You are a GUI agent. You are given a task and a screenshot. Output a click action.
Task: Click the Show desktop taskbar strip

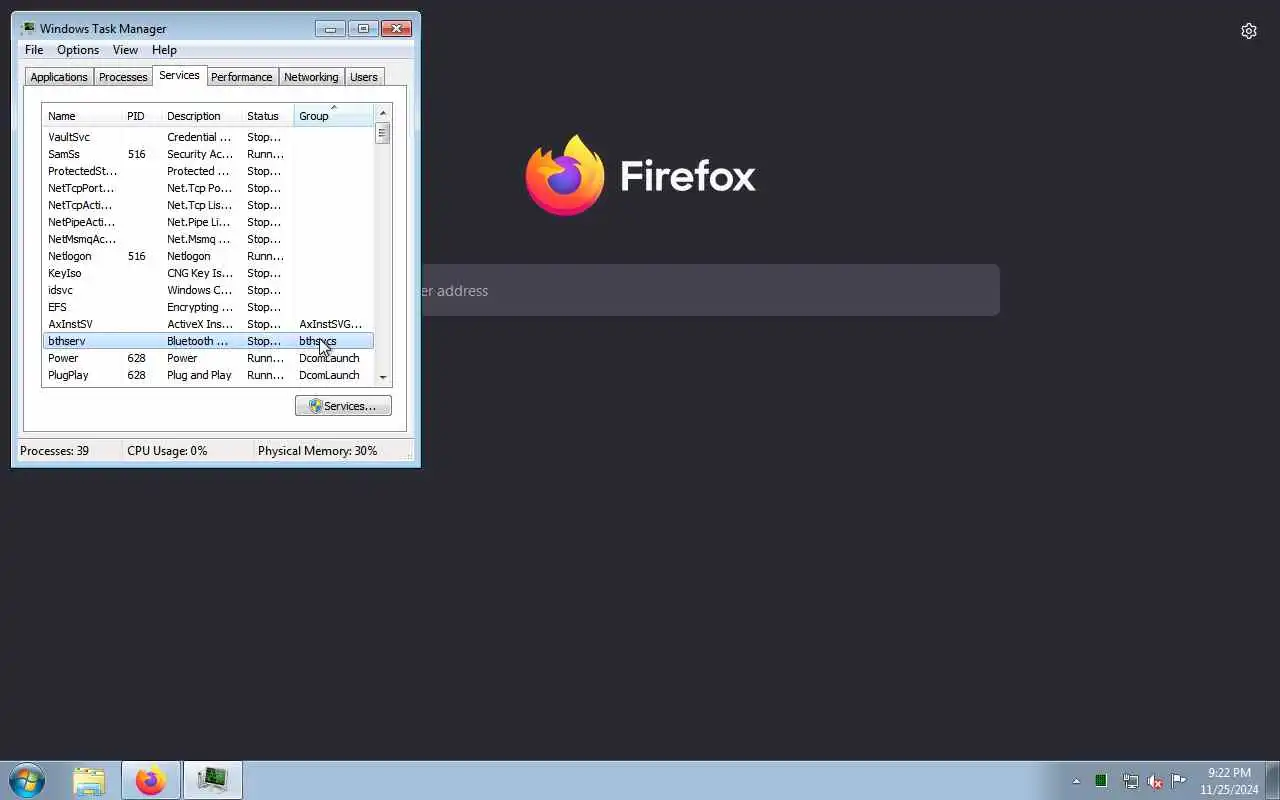1272,780
